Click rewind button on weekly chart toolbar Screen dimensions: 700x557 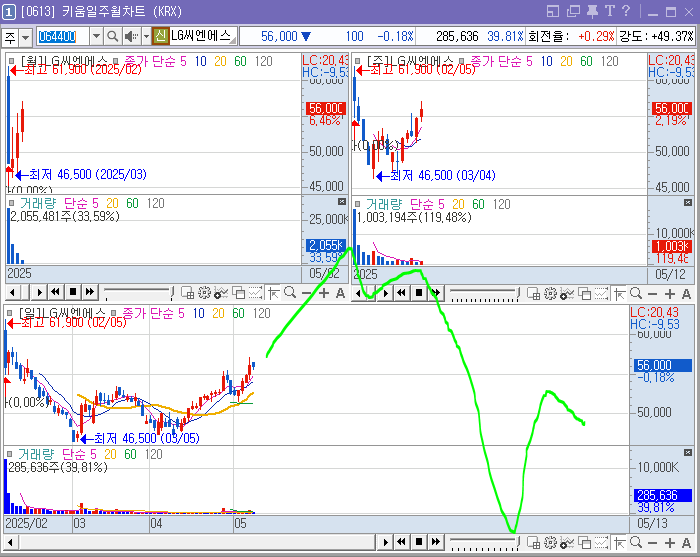(x=401, y=293)
